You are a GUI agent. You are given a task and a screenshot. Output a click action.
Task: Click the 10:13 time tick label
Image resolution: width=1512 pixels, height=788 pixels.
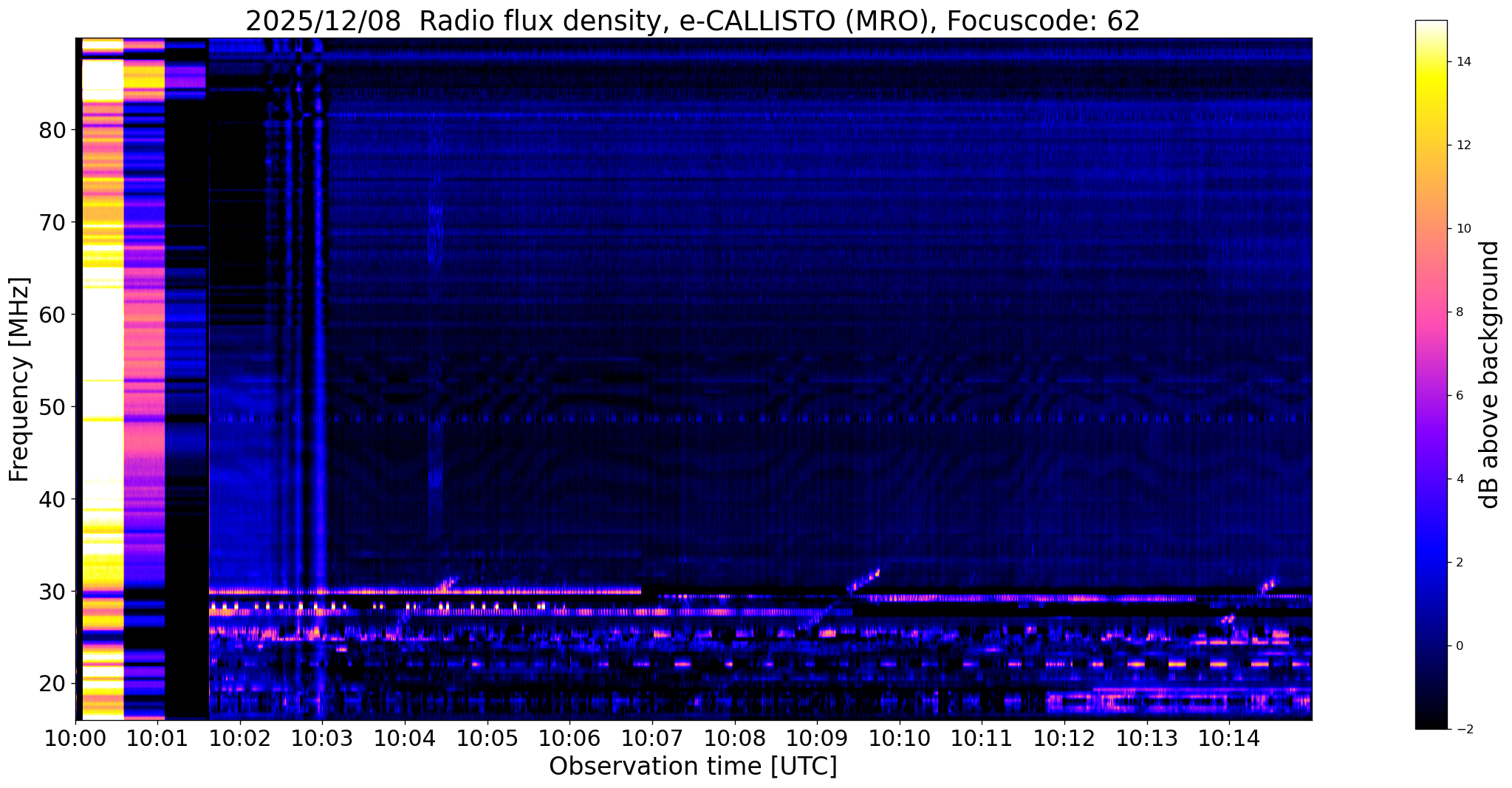tap(1146, 738)
